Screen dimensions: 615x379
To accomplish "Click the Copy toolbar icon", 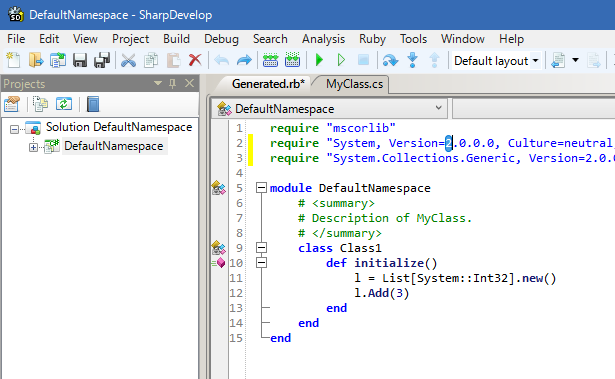I will tap(151, 61).
